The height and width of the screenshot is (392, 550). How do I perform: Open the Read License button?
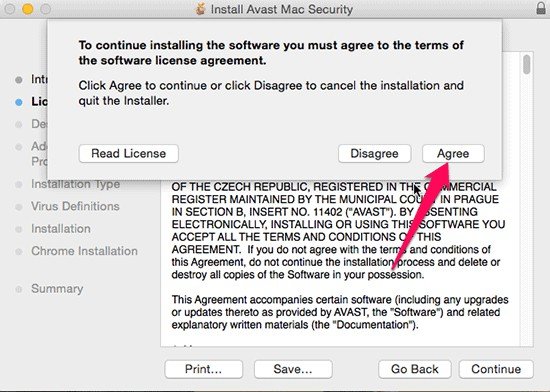[129, 154]
